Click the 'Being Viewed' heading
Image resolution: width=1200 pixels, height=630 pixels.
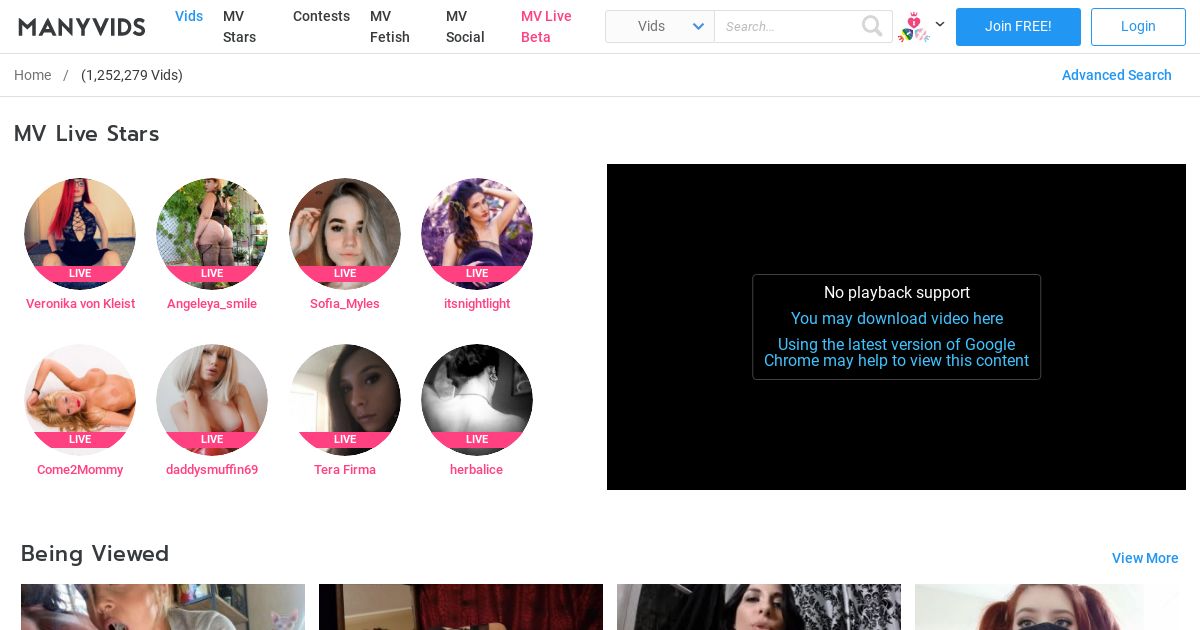coord(95,554)
